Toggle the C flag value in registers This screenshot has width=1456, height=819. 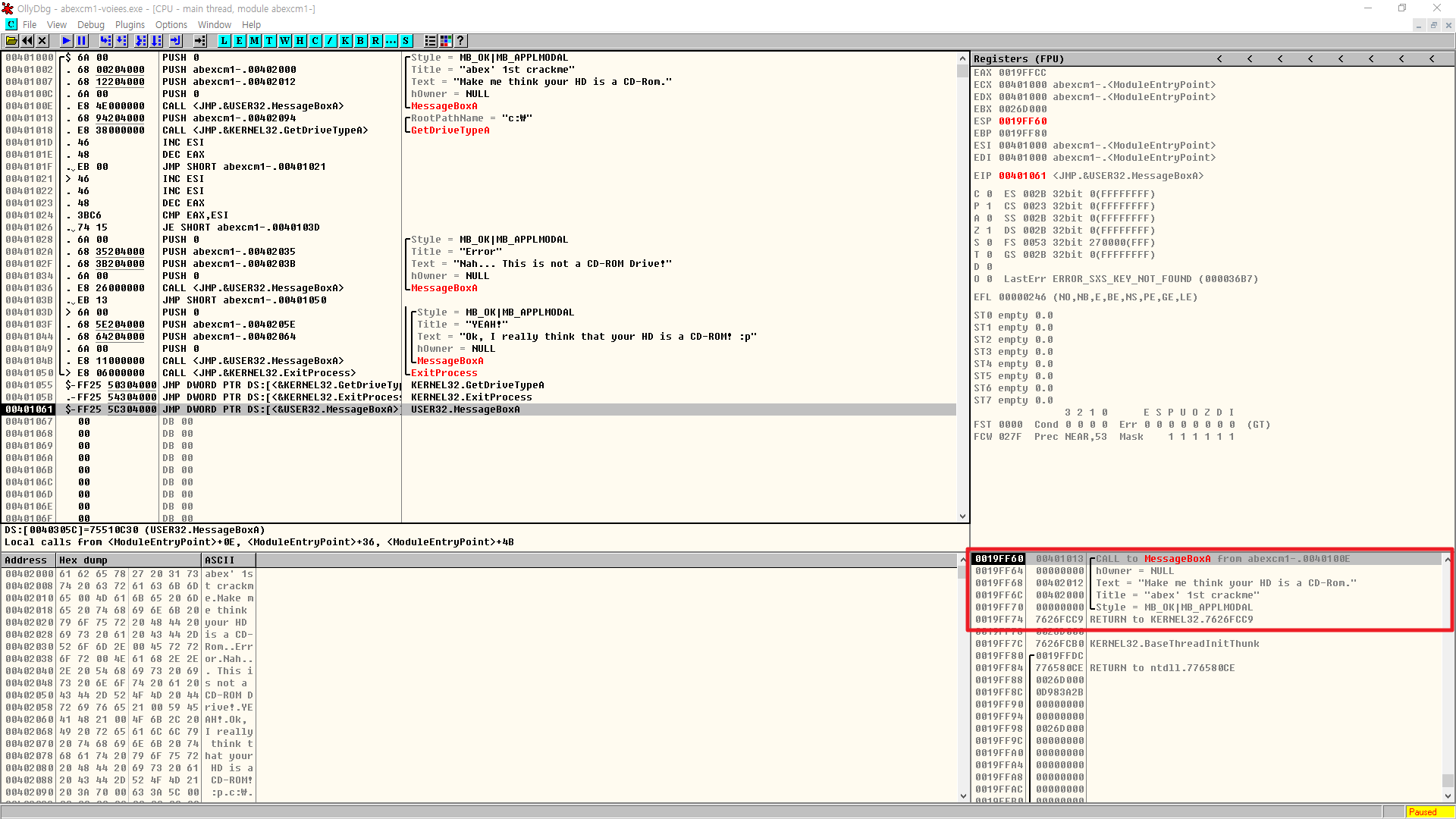pyautogui.click(x=989, y=194)
